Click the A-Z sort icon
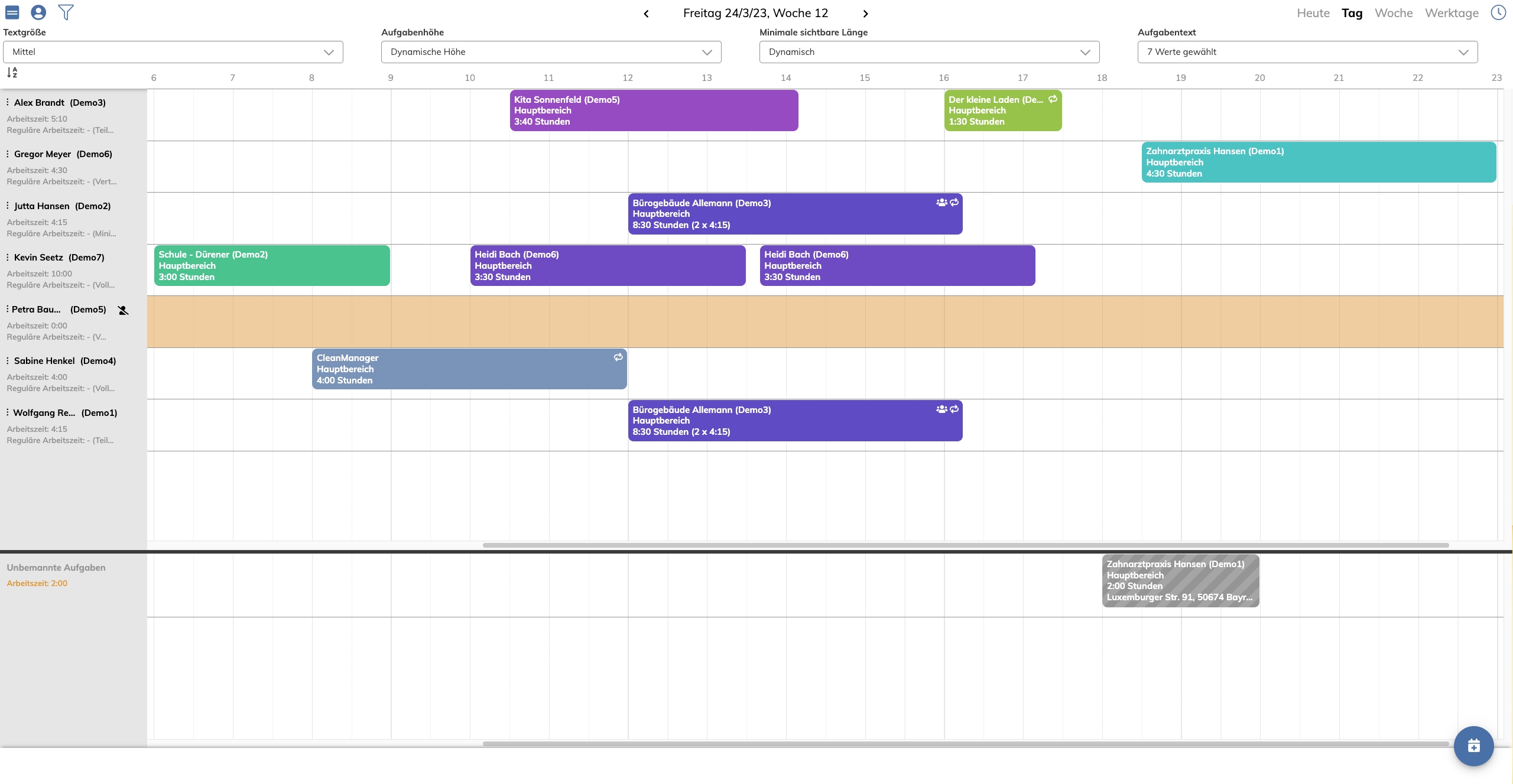This screenshot has height=784, width=1513. [x=12, y=73]
